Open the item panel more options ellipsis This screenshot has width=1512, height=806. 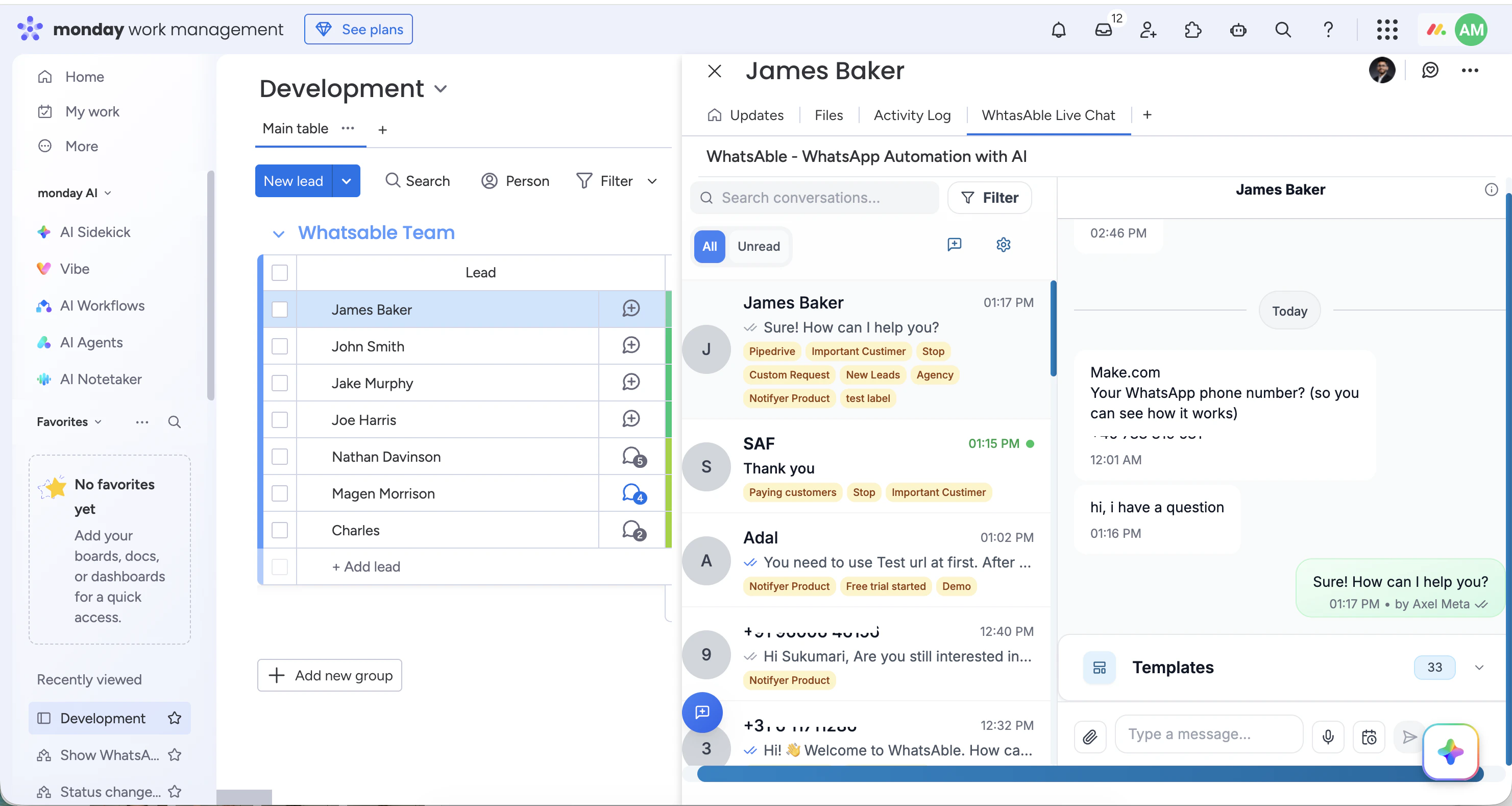coord(1470,70)
